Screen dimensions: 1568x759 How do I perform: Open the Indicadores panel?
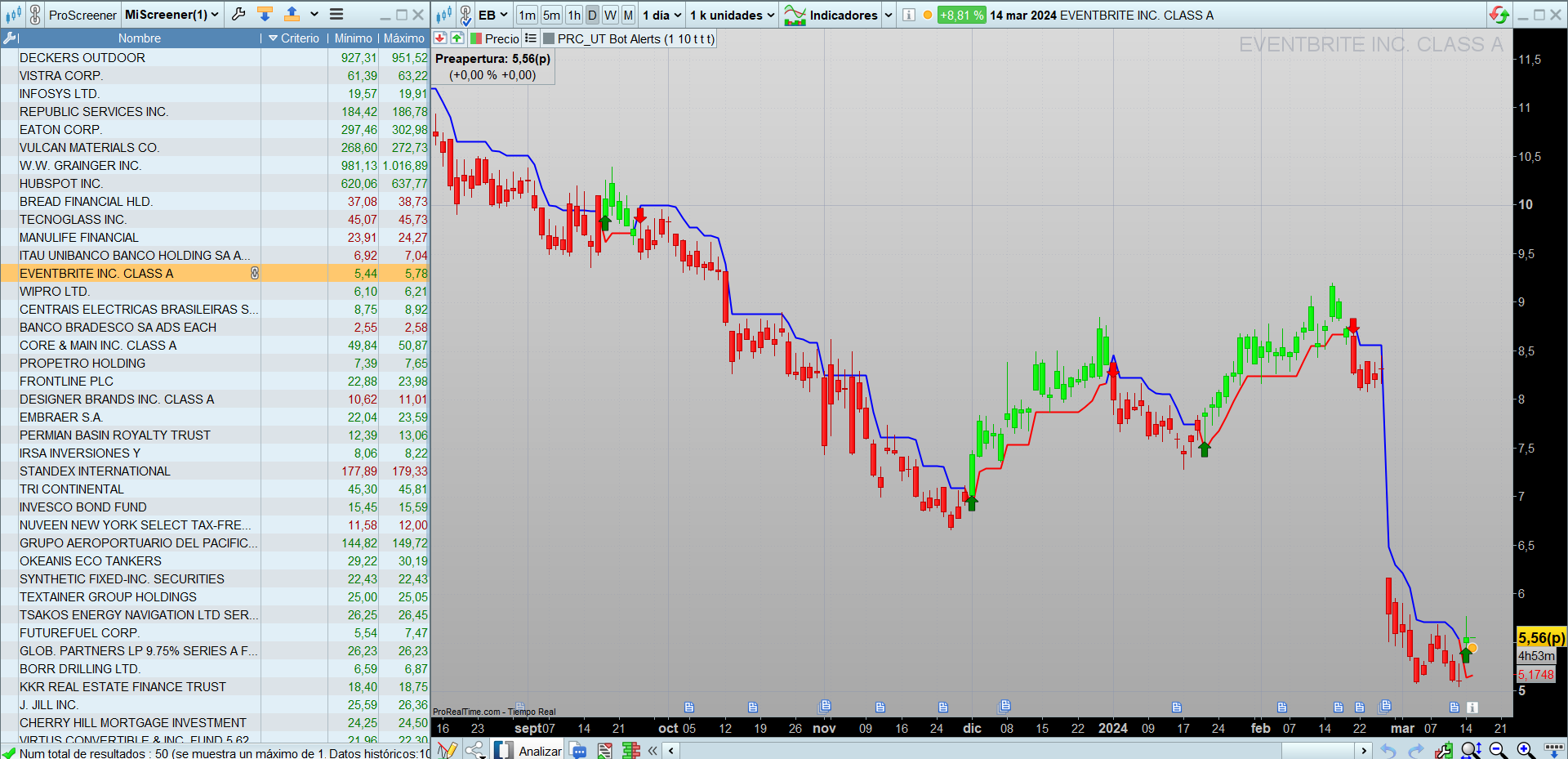pos(831,15)
